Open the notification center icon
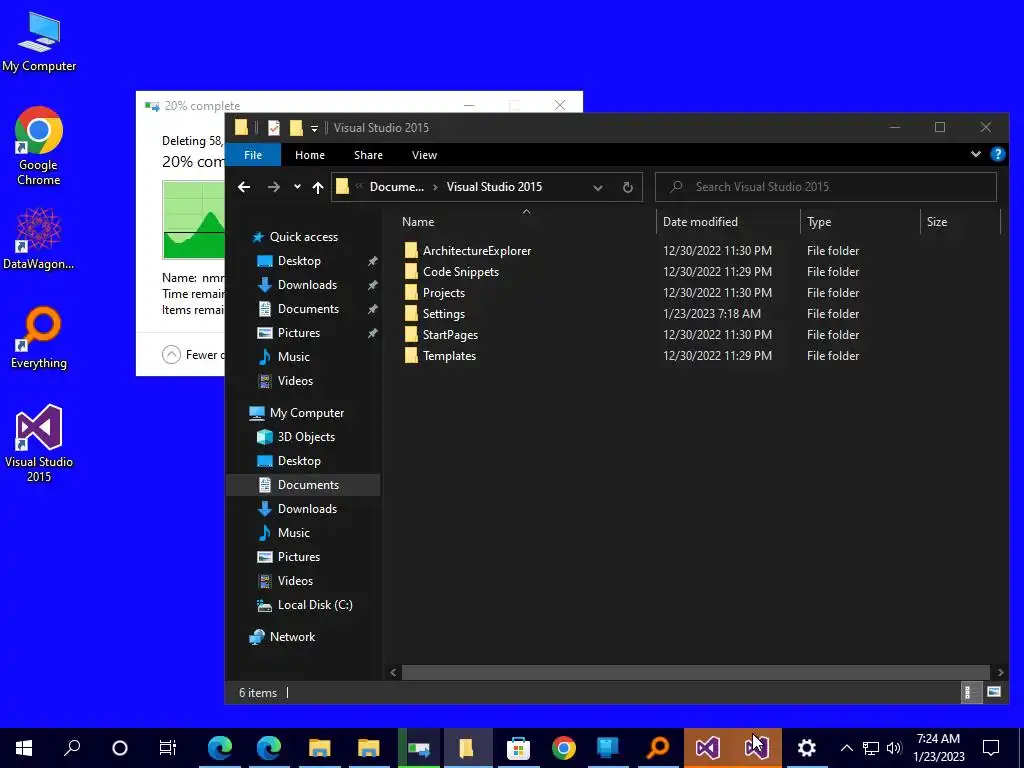The width and height of the screenshot is (1024, 768). [x=991, y=748]
